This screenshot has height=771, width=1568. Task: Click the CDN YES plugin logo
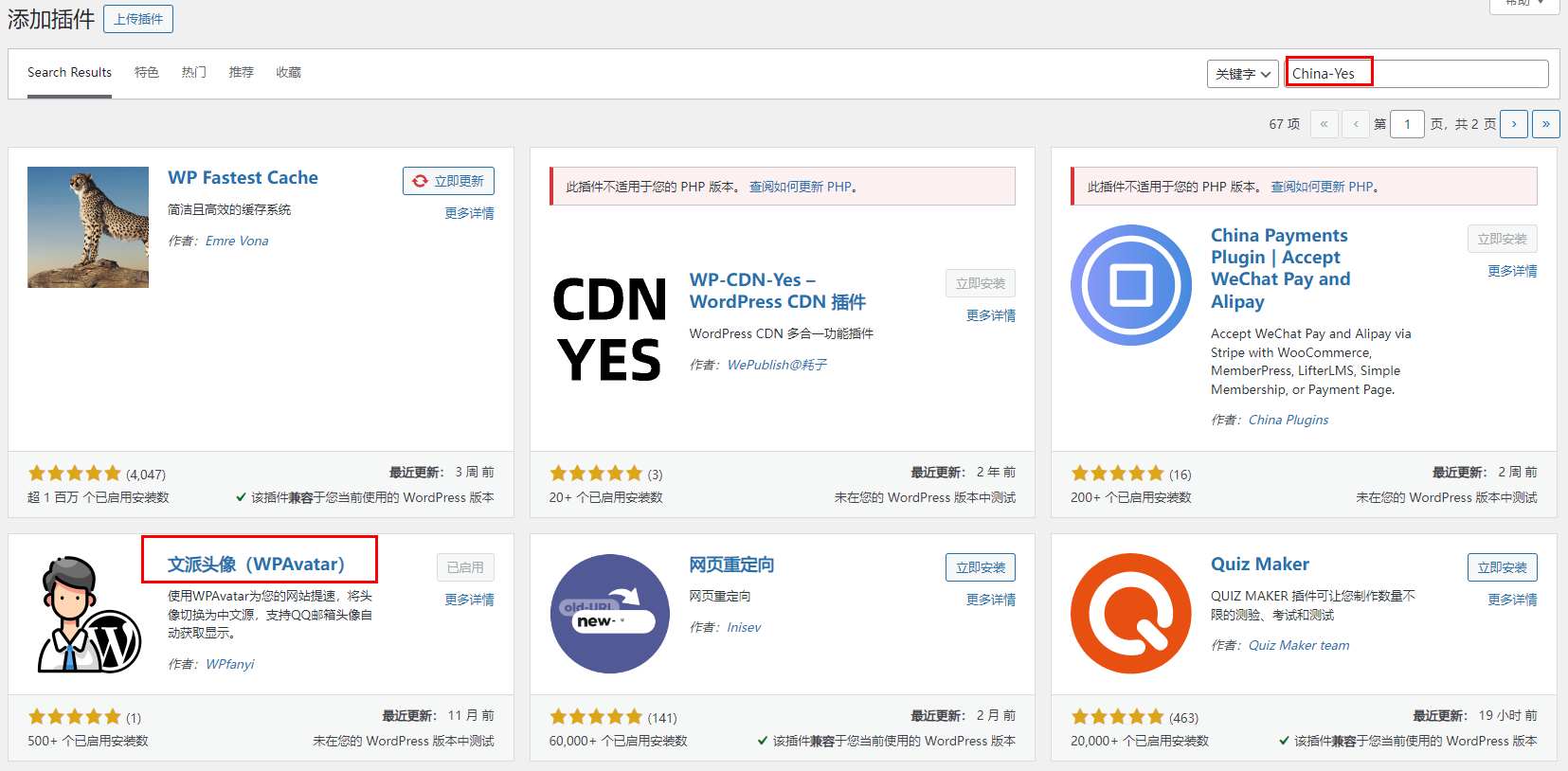pyautogui.click(x=609, y=329)
